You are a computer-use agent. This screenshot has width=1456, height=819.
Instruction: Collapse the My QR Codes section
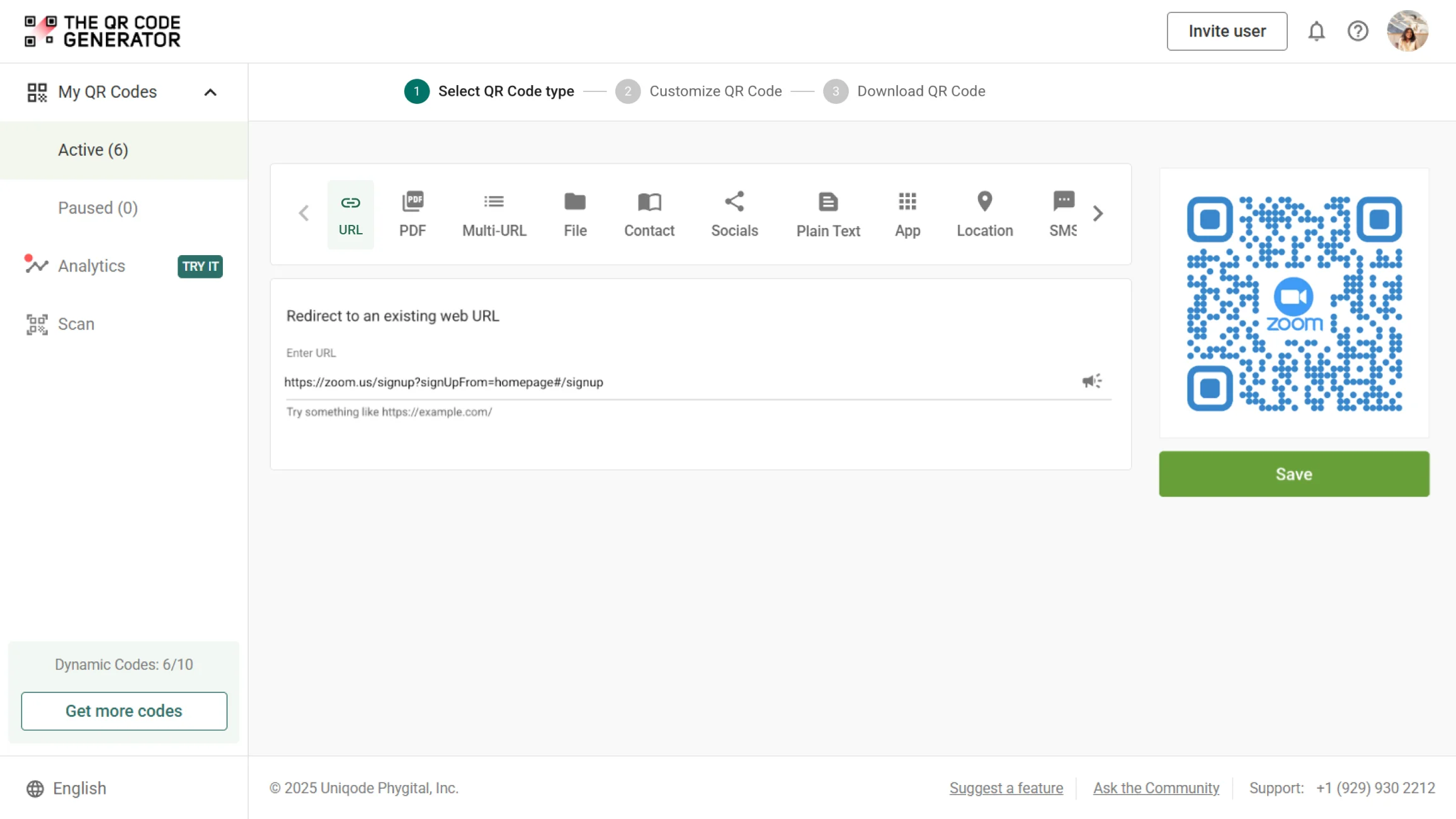(x=210, y=93)
